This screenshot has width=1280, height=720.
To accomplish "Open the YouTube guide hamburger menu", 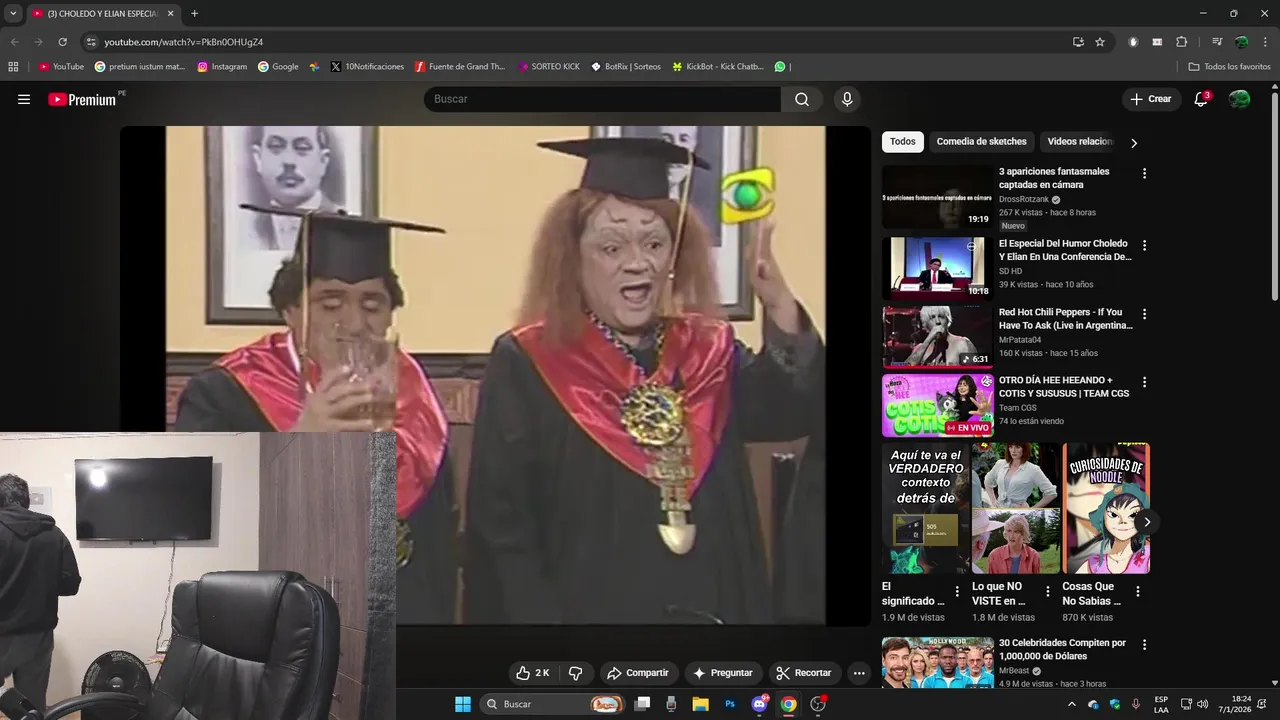I will point(24,99).
